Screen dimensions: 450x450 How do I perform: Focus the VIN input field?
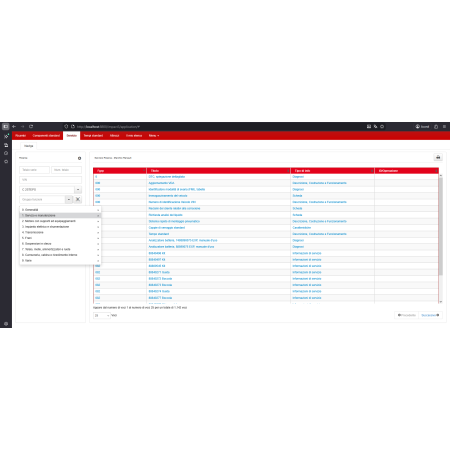click(x=50, y=180)
